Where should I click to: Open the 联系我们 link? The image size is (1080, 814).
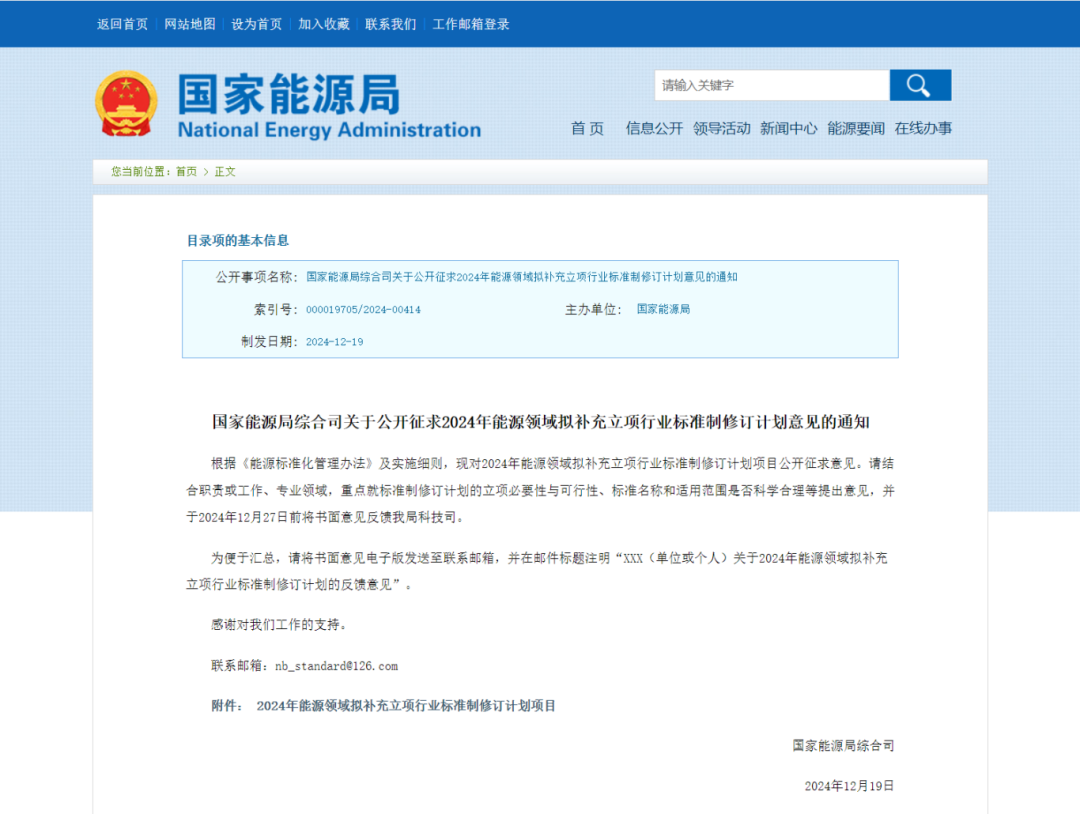pyautogui.click(x=391, y=24)
